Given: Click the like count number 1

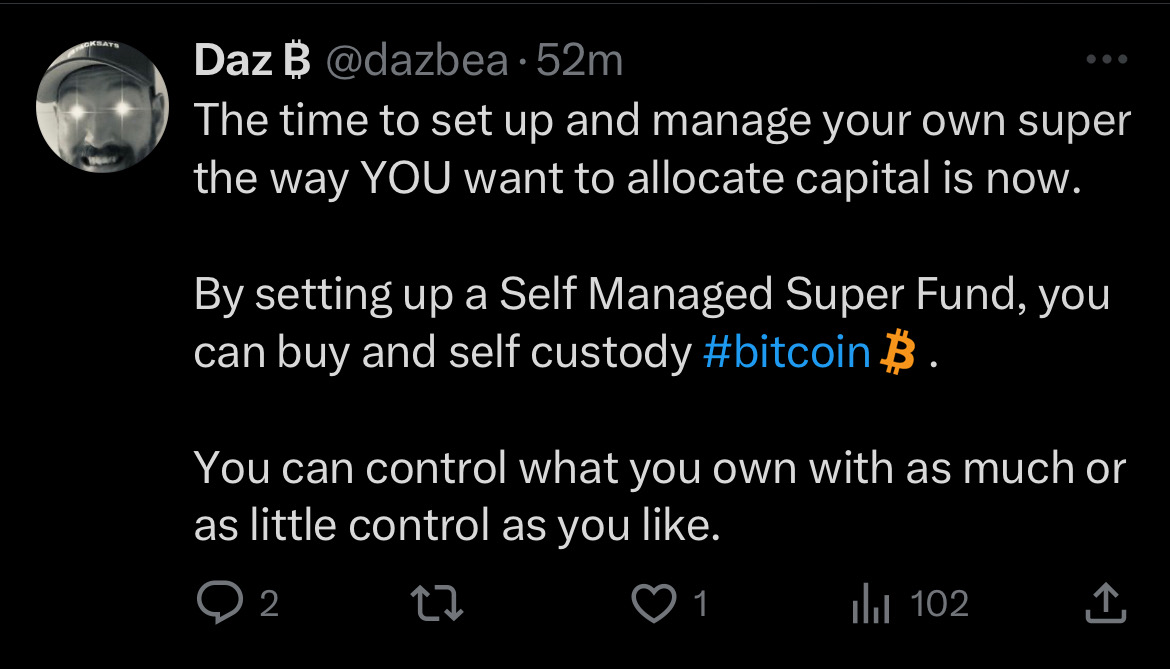Looking at the screenshot, I should [700, 604].
